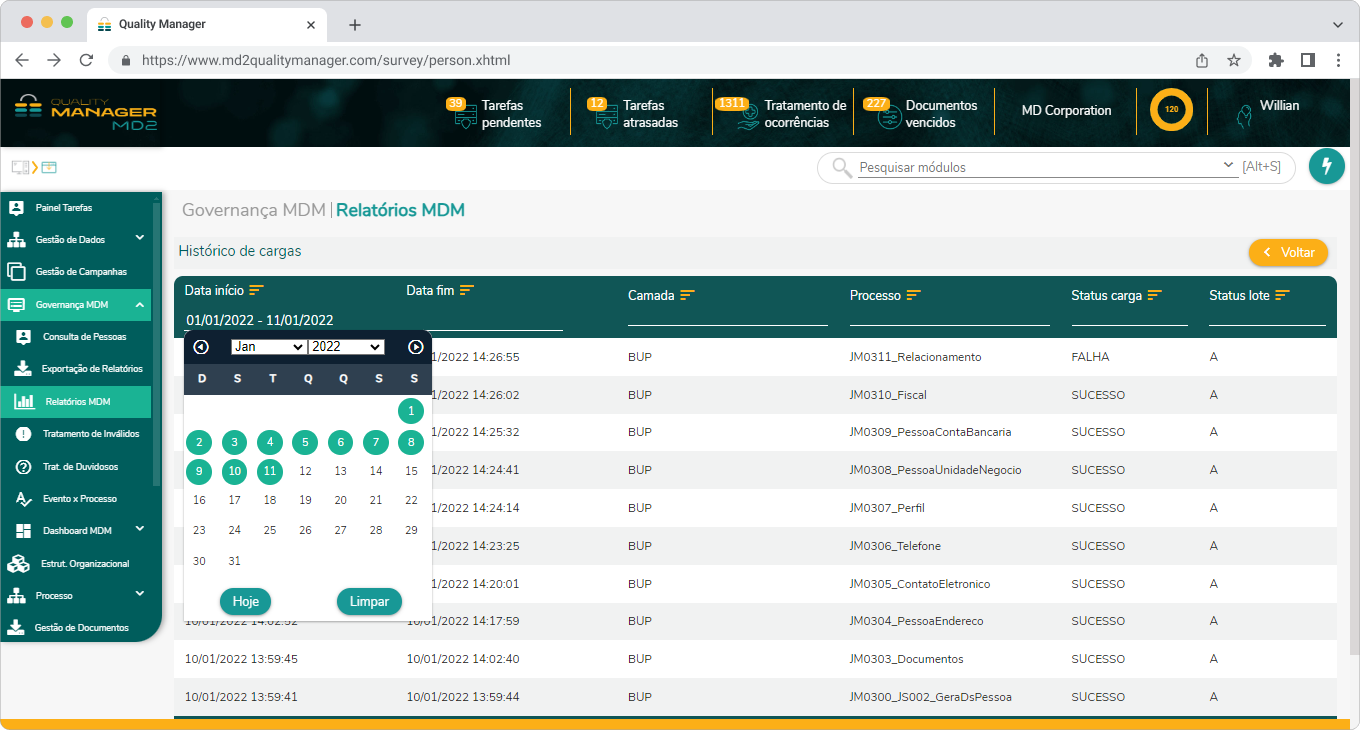Click the sort icon beside Camada
The width and height of the screenshot is (1360, 730).
point(687,295)
